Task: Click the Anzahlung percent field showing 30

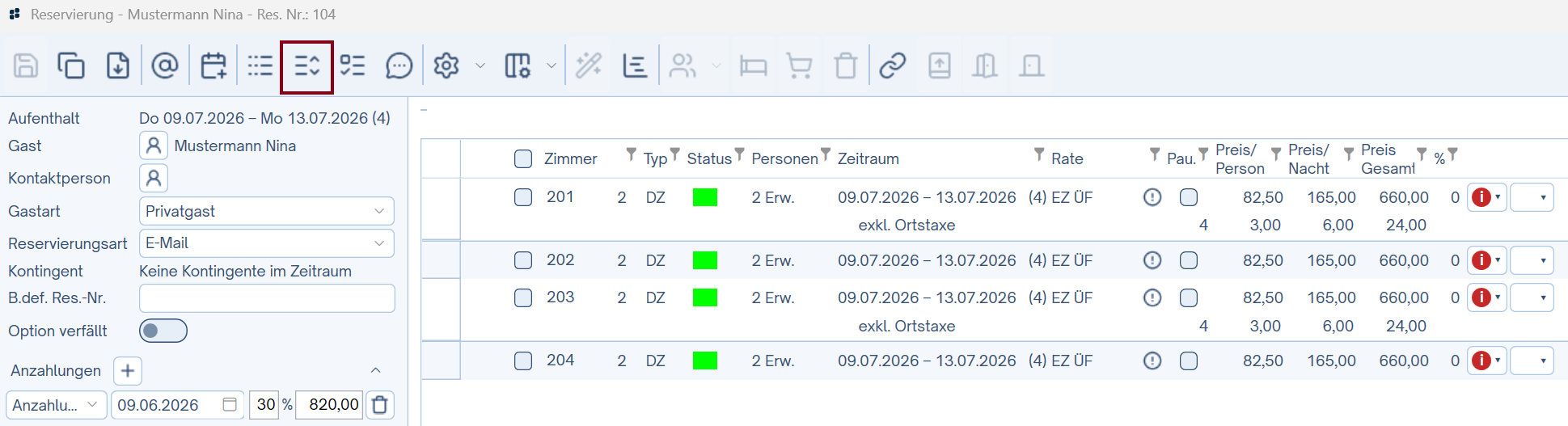Action: pos(264,404)
